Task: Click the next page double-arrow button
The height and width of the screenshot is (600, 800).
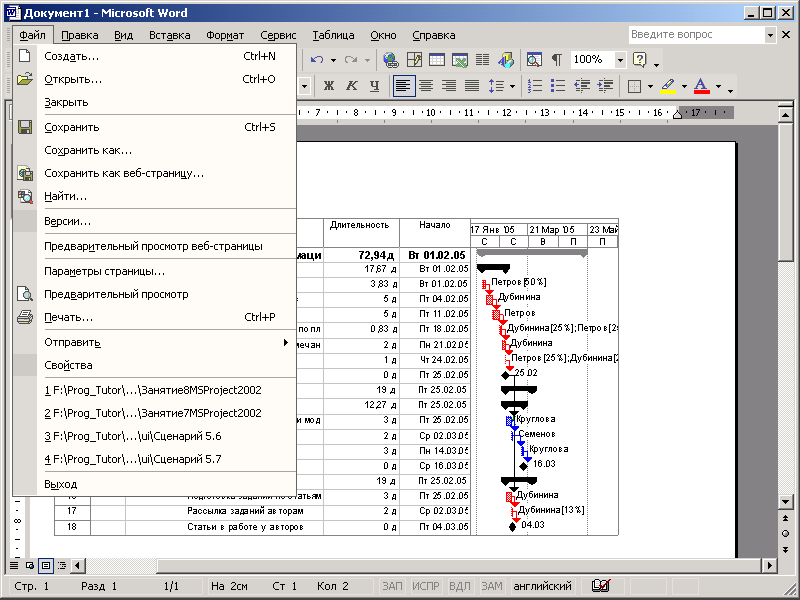Action: [x=785, y=549]
